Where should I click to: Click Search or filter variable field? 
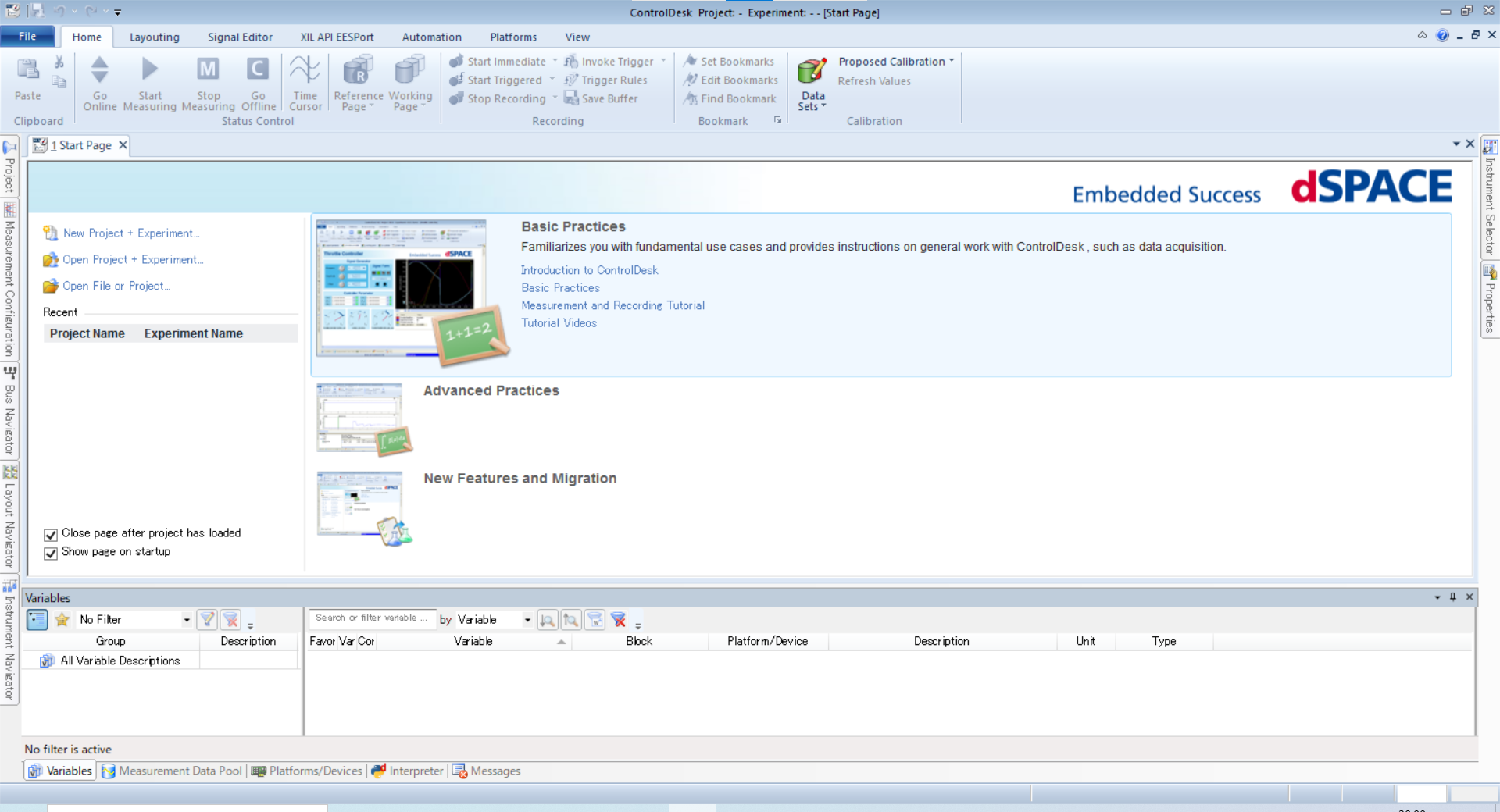(x=371, y=618)
